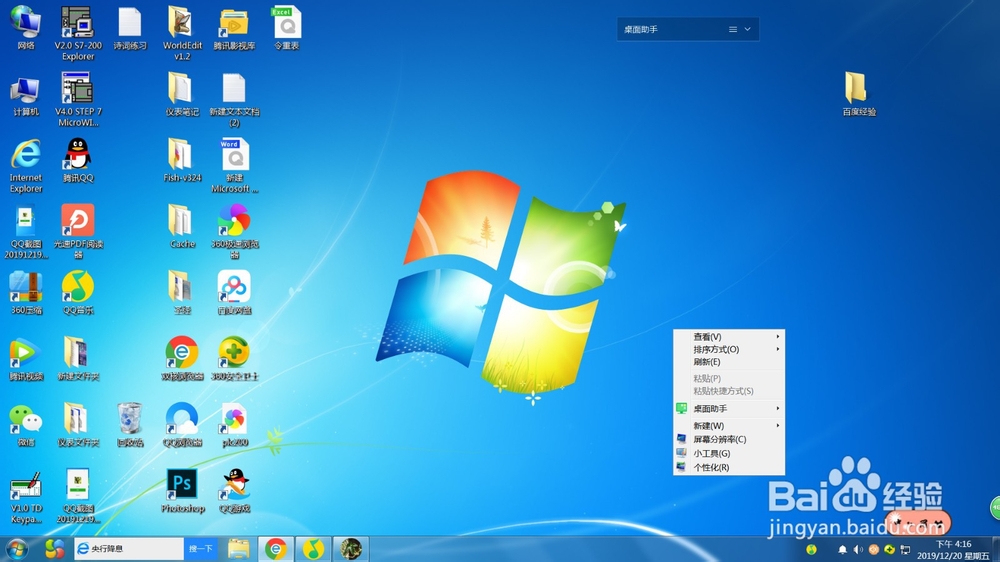Expand the 排序方式(O) submenu

click(729, 350)
